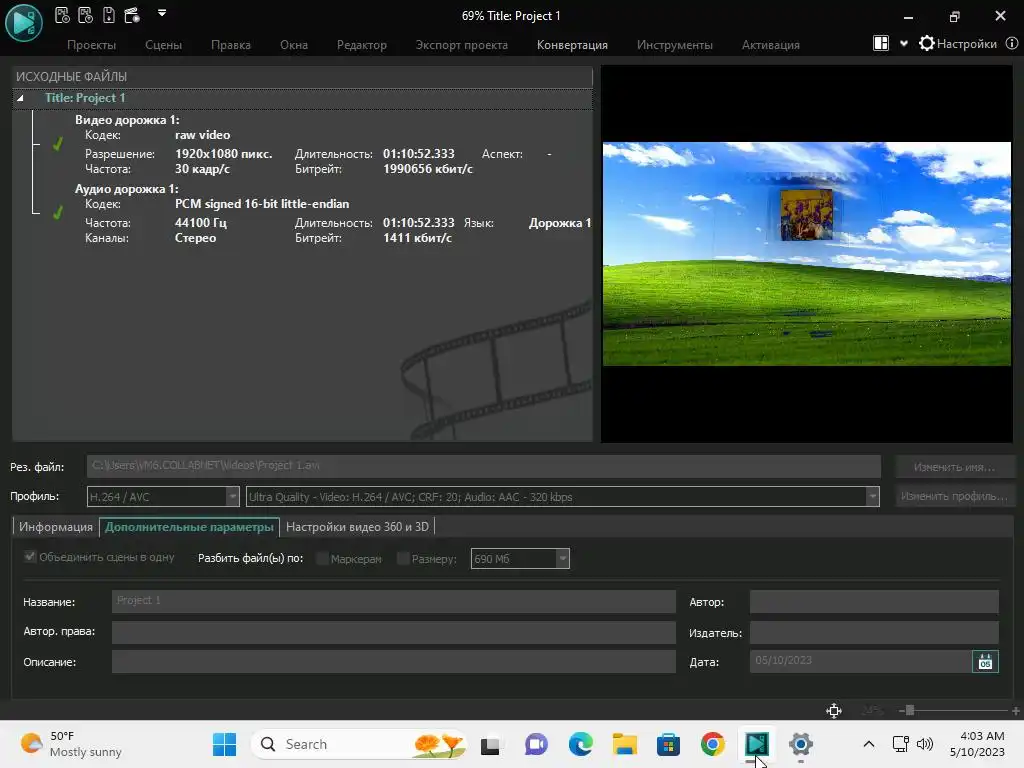Toggle the Маркерам split checkbox
1024x768 pixels.
(x=322, y=558)
